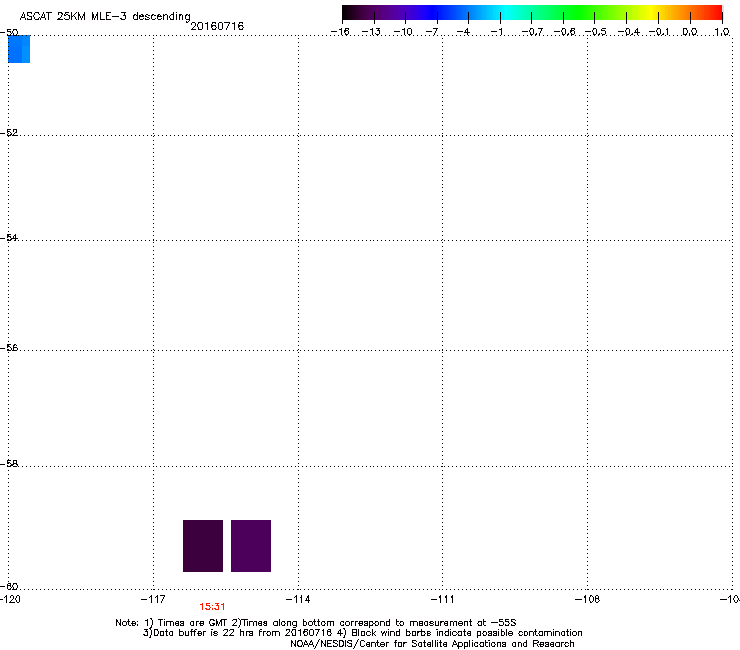Click the colorbar label -10
This screenshot has width=740, height=650.
click(403, 32)
